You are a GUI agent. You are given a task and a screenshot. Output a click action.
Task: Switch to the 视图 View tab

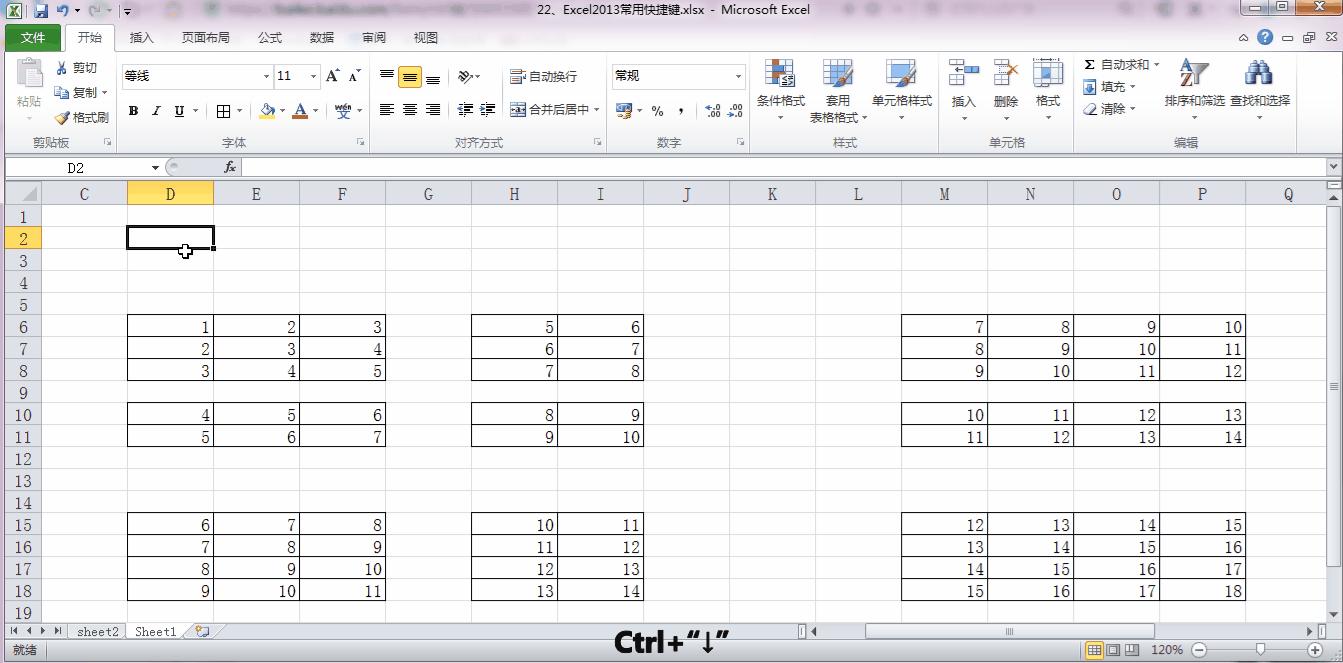click(426, 38)
